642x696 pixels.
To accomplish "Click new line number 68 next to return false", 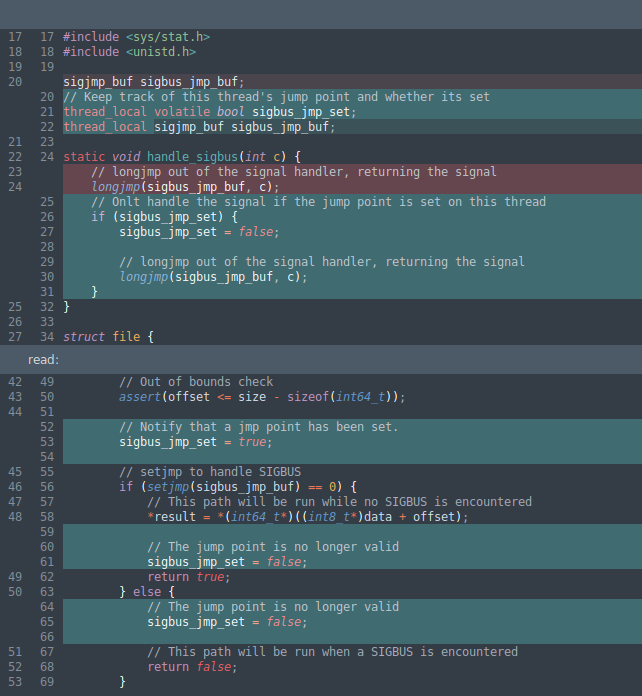I will (x=47, y=667).
